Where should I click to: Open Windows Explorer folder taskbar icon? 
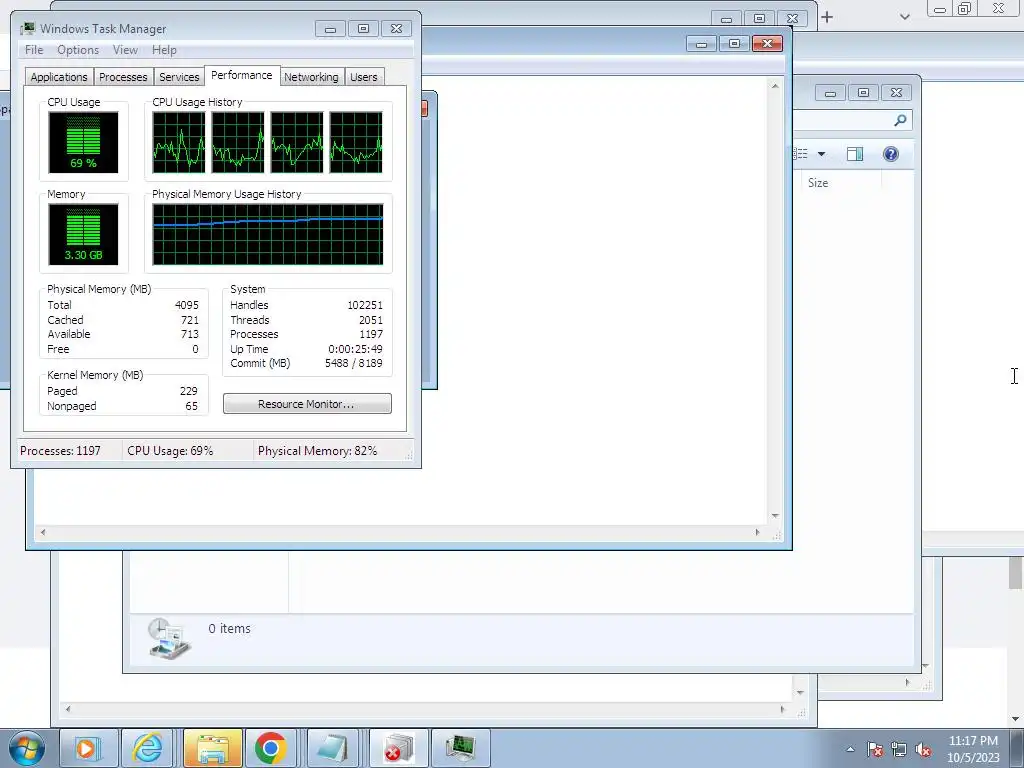[213, 748]
